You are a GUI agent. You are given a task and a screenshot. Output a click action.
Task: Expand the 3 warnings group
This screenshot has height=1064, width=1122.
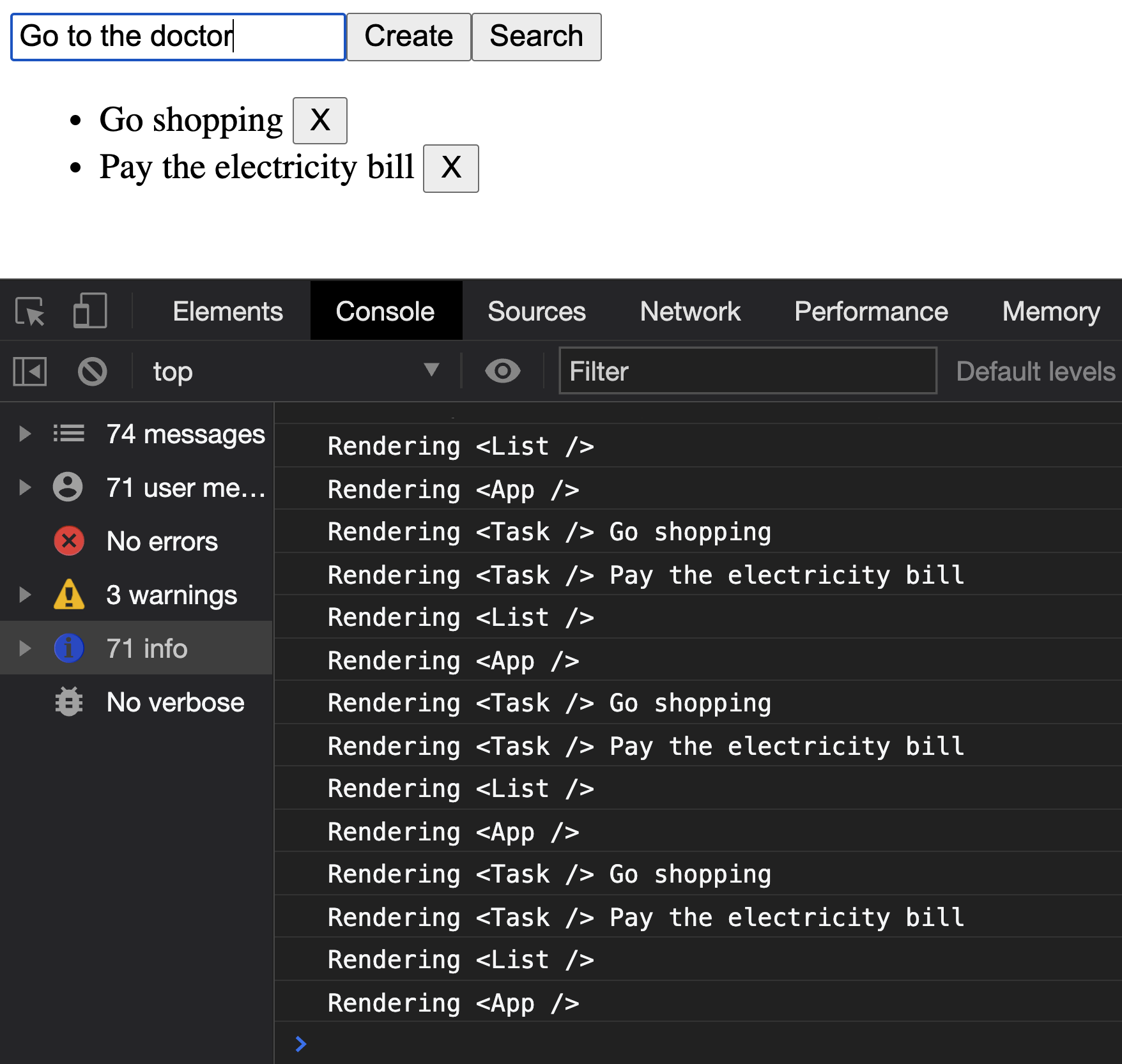[25, 595]
